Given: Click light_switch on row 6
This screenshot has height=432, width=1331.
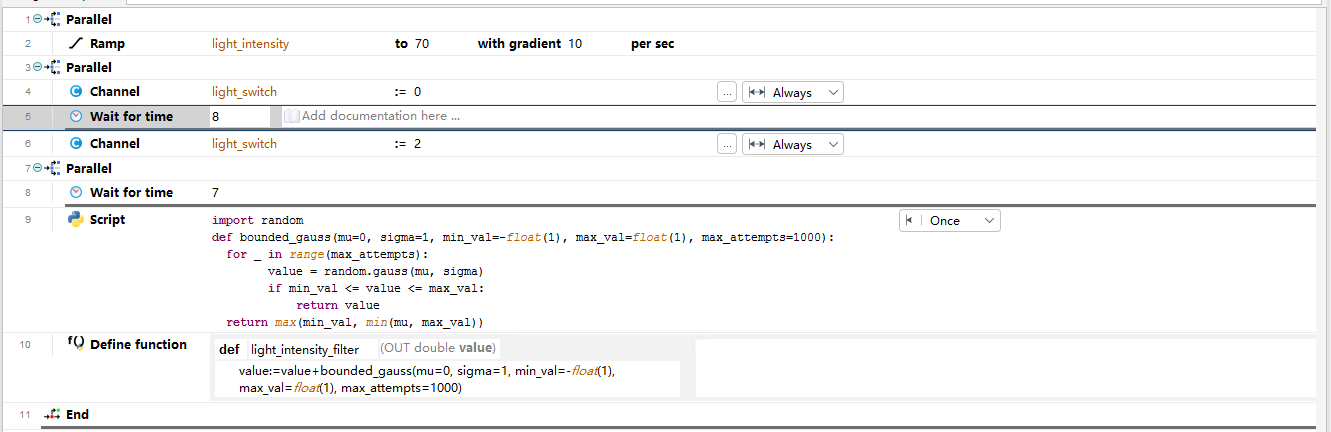Looking at the screenshot, I should pyautogui.click(x=244, y=144).
